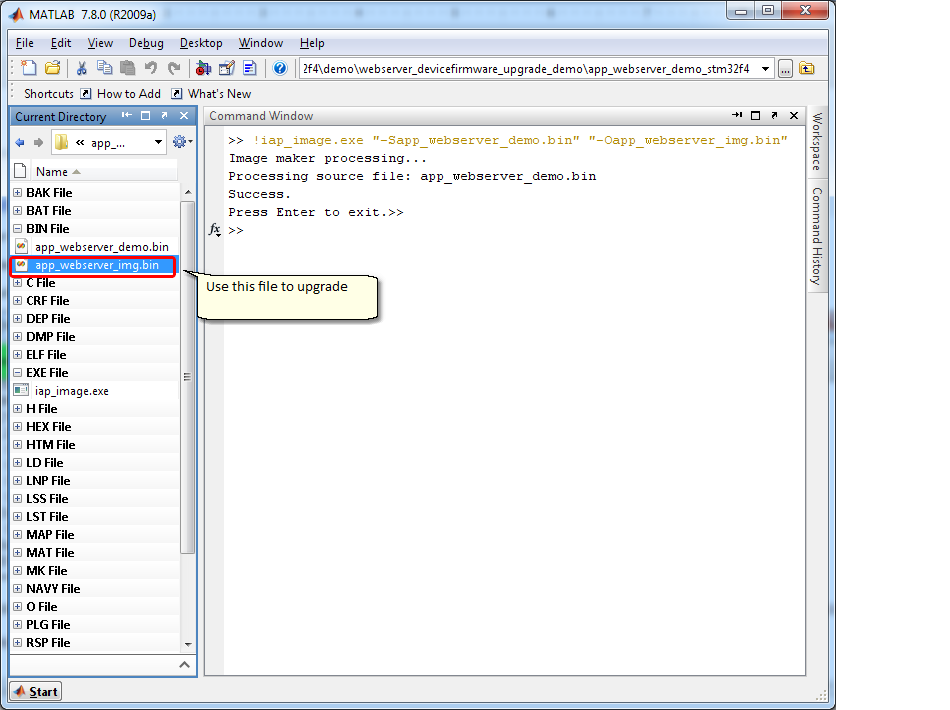Open the Desktop menu
This screenshot has width=950, height=710.
click(x=201, y=43)
